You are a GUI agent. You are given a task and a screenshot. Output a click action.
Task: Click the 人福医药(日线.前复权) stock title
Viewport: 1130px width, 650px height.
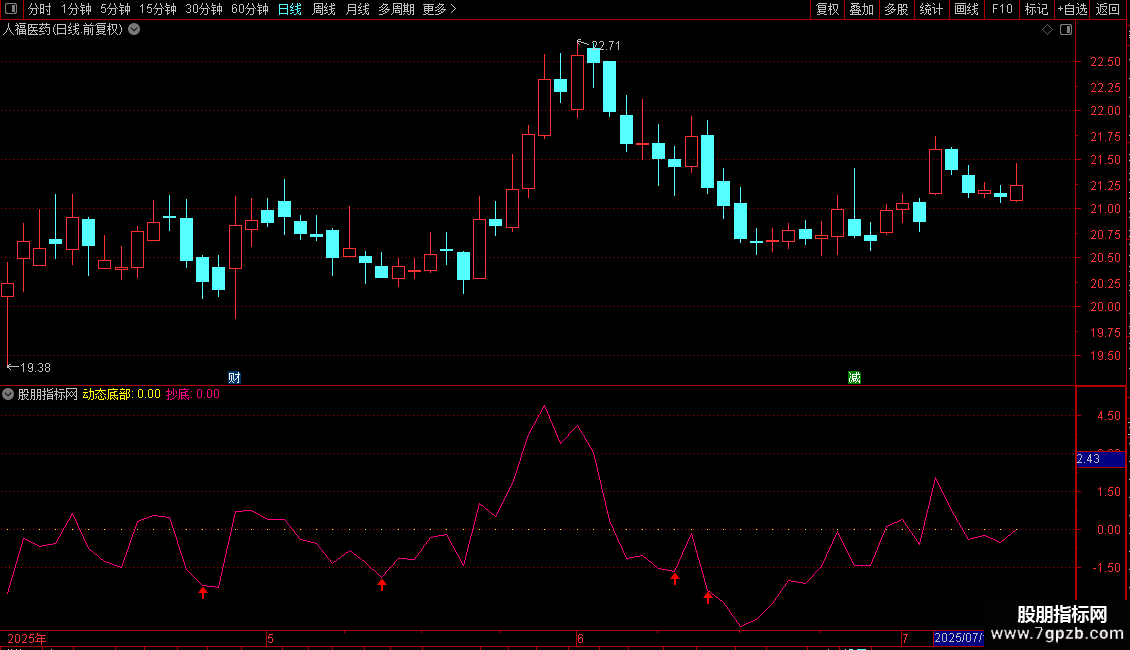point(63,30)
